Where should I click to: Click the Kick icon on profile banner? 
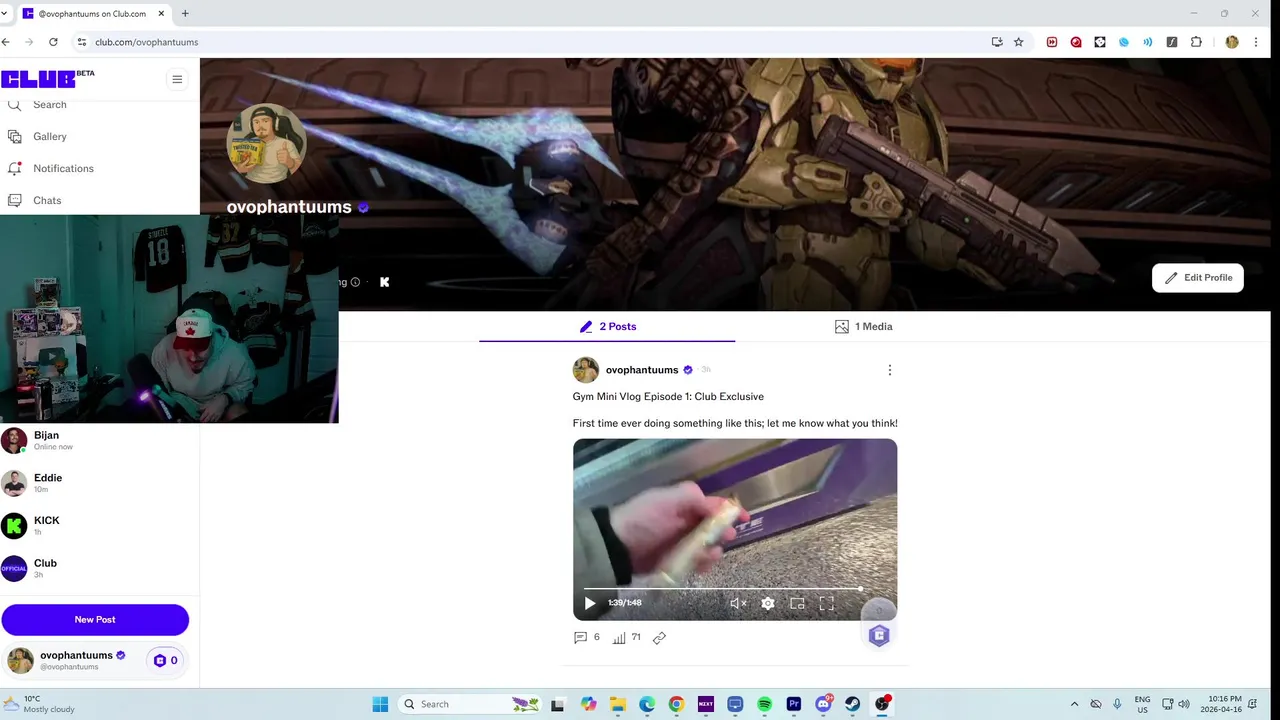(x=384, y=282)
